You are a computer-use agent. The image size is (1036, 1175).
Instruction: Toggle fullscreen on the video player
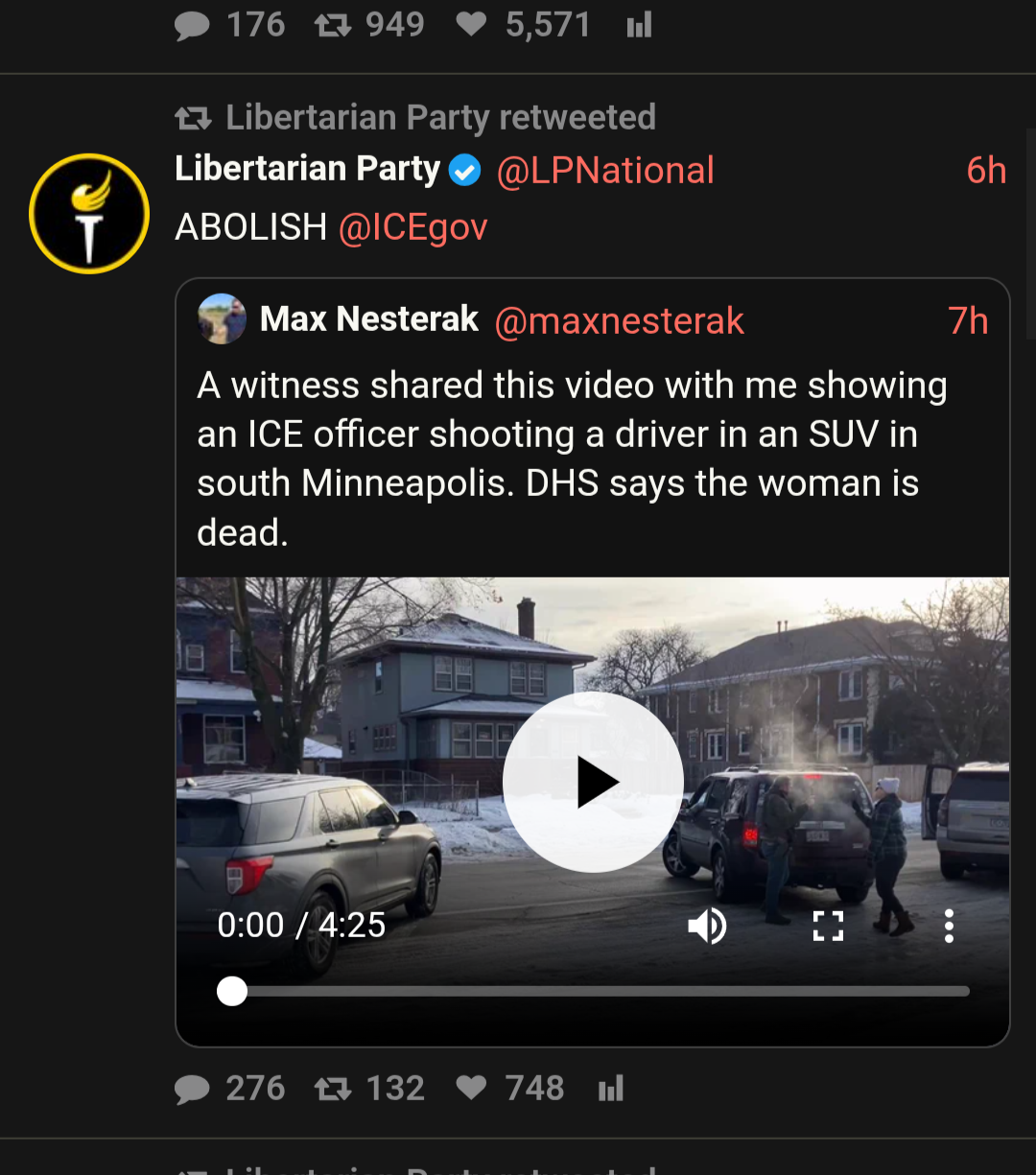828,926
